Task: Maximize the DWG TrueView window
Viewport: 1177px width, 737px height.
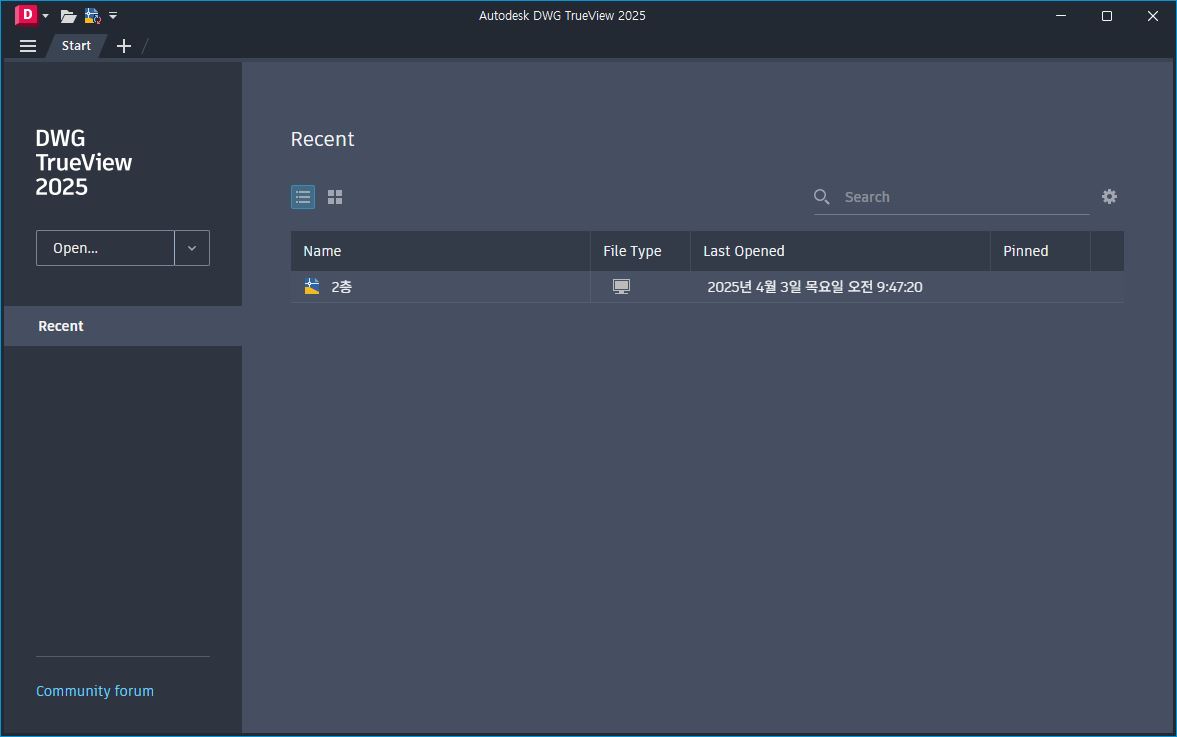Action: (1106, 16)
